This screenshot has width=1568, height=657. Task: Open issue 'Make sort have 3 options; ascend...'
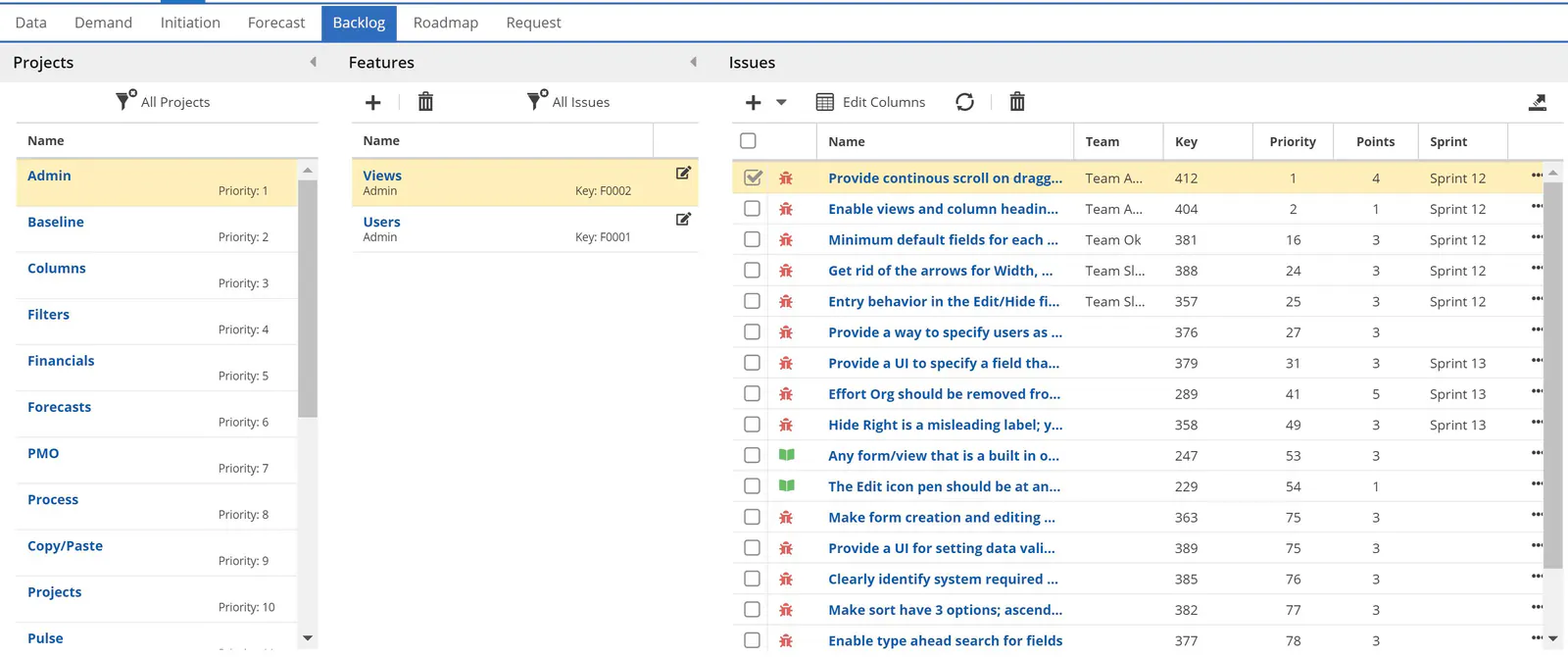tap(946, 610)
